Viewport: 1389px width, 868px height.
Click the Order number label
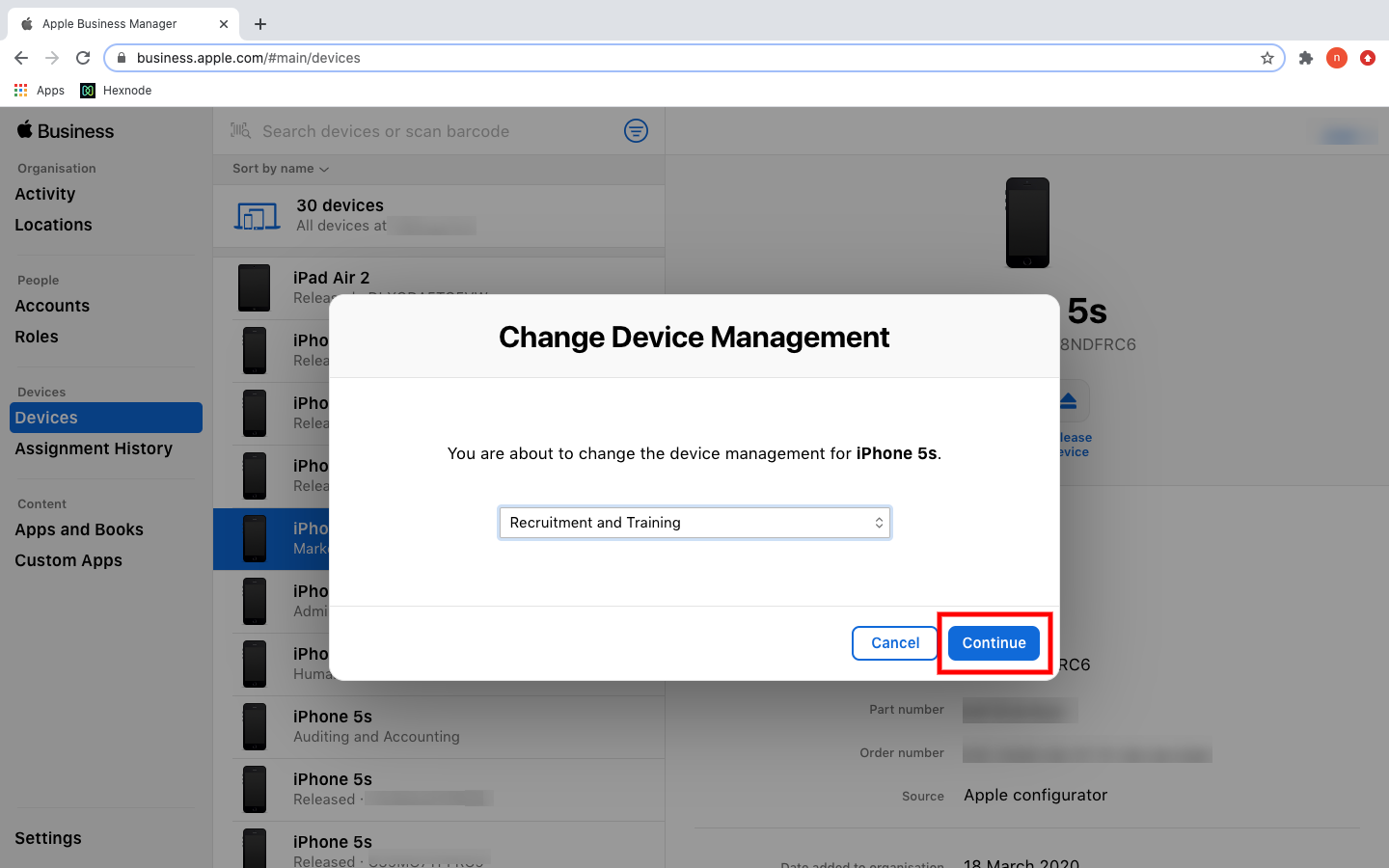[902, 753]
